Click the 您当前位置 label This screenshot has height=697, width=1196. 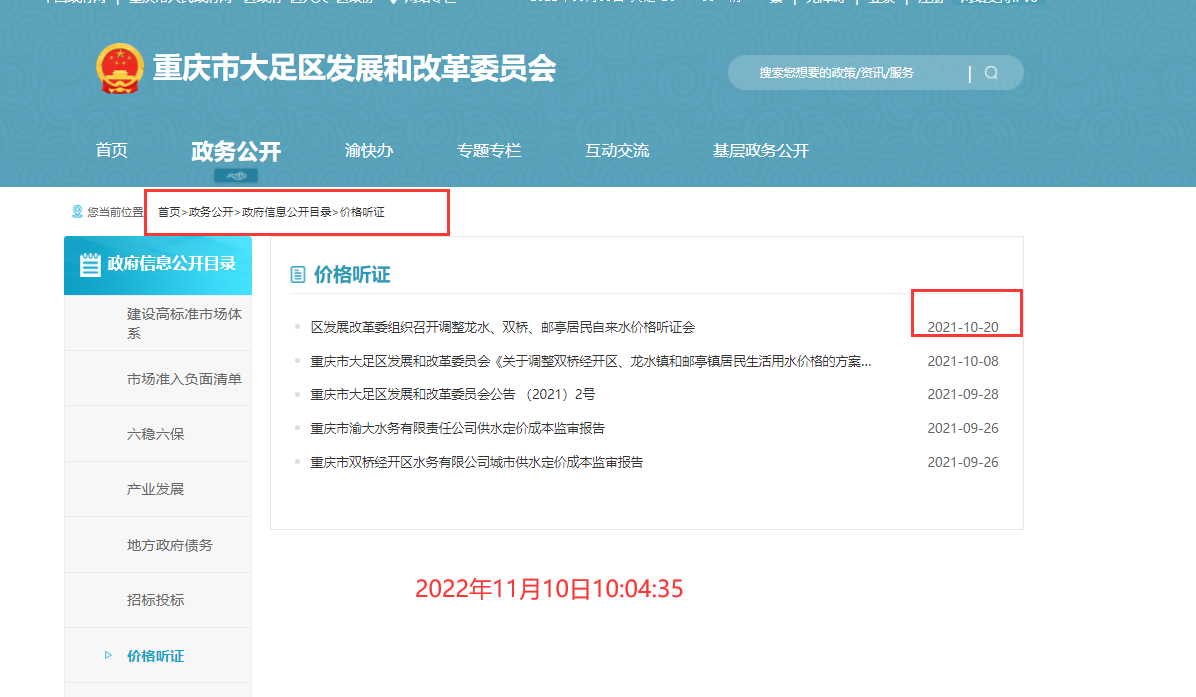[x=115, y=212]
